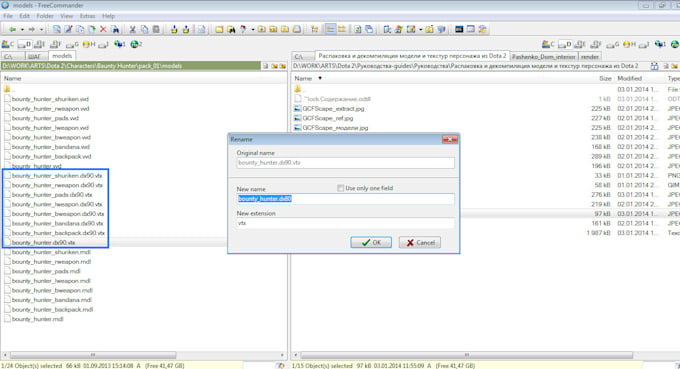The image size is (680, 369).
Task: Click the Copy to clipboard icon
Action: click(x=144, y=29)
